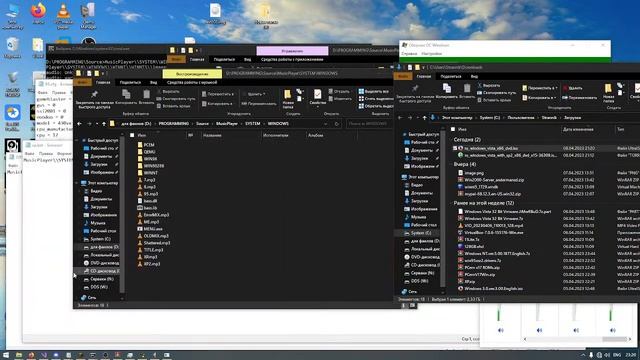Go up one level in WINDOWS folder explorer
The height and width of the screenshot is (360, 640).
tap(104, 124)
